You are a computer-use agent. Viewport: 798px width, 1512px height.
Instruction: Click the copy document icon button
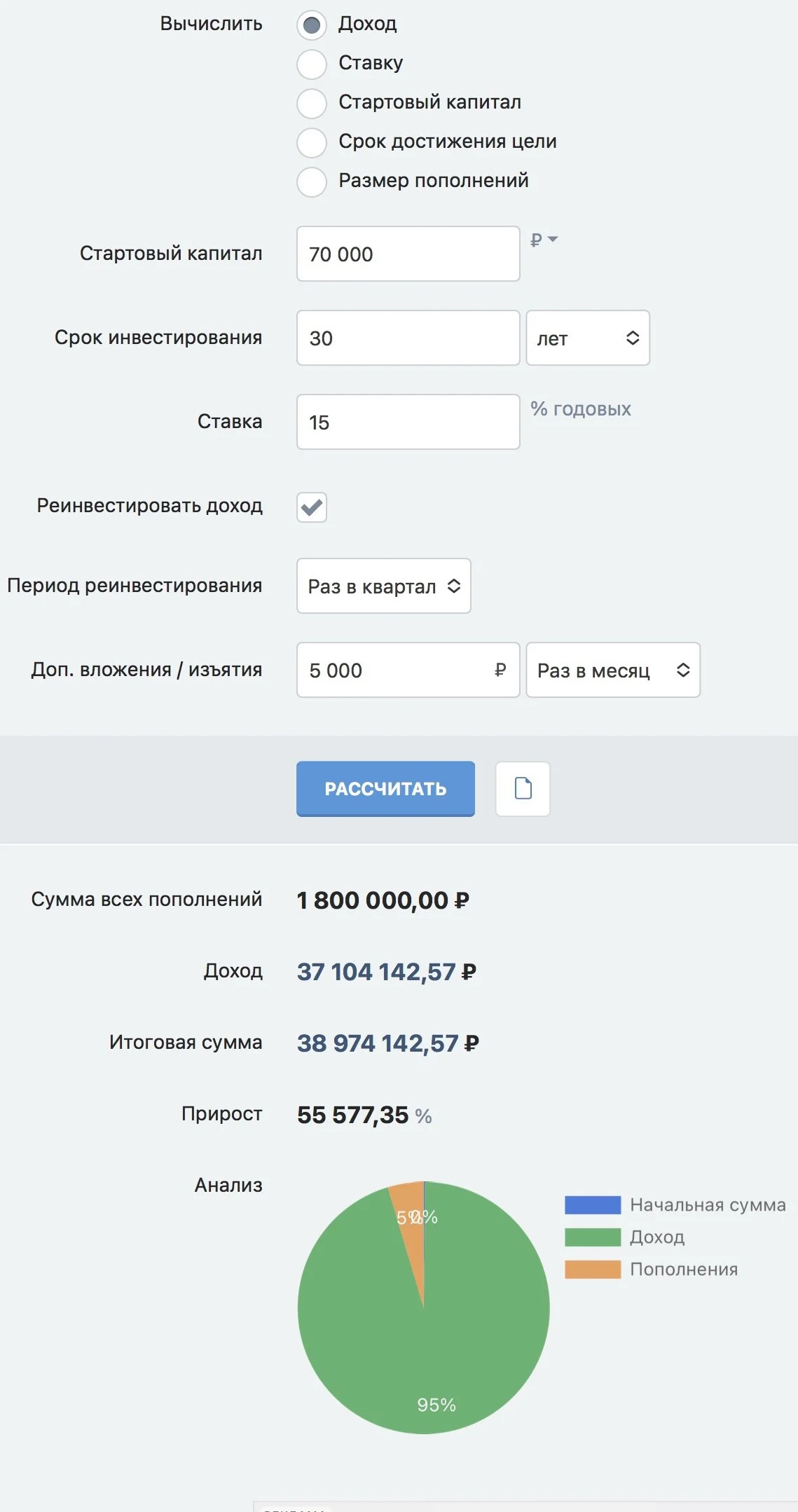[523, 788]
